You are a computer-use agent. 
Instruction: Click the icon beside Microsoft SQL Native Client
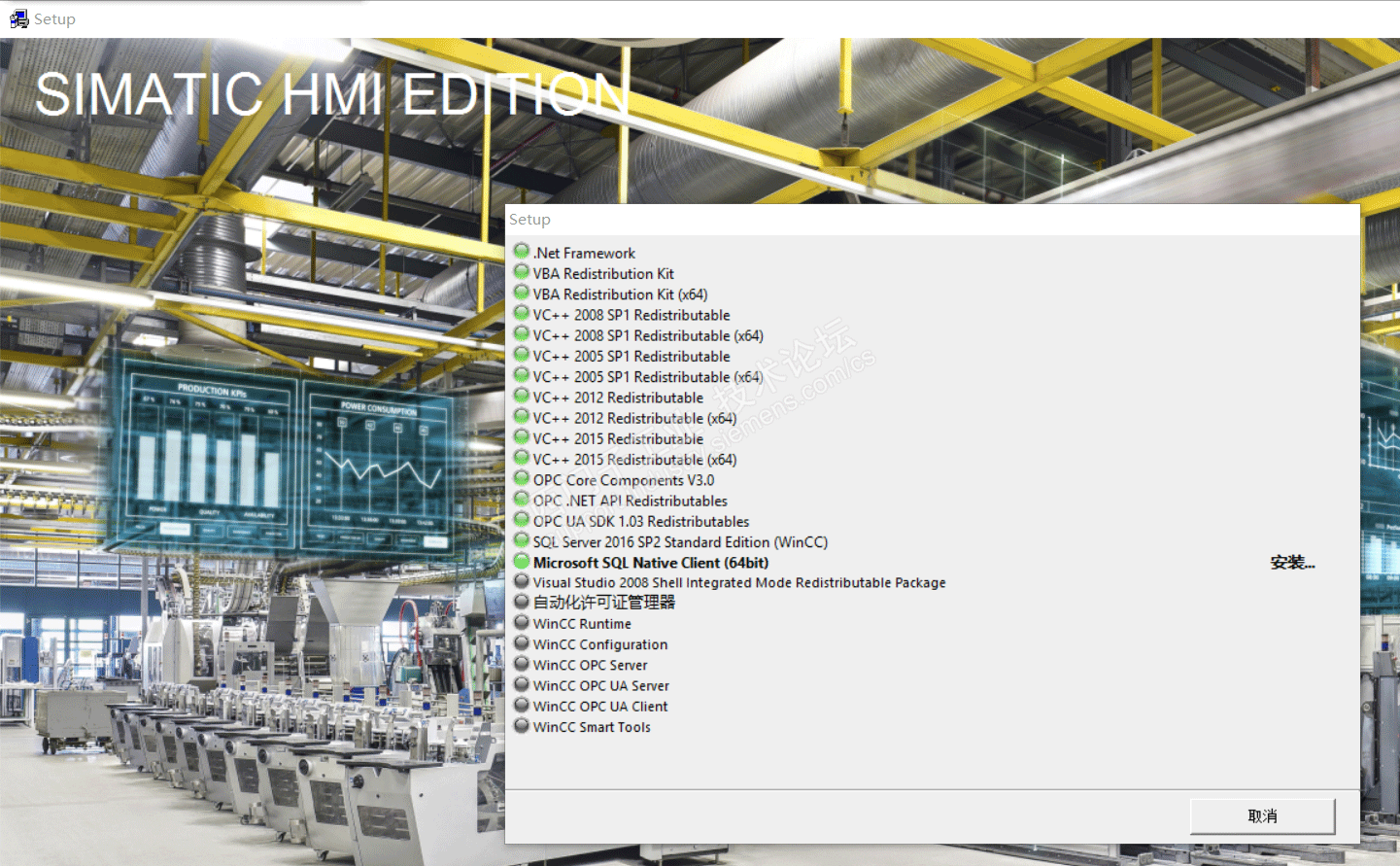522,561
